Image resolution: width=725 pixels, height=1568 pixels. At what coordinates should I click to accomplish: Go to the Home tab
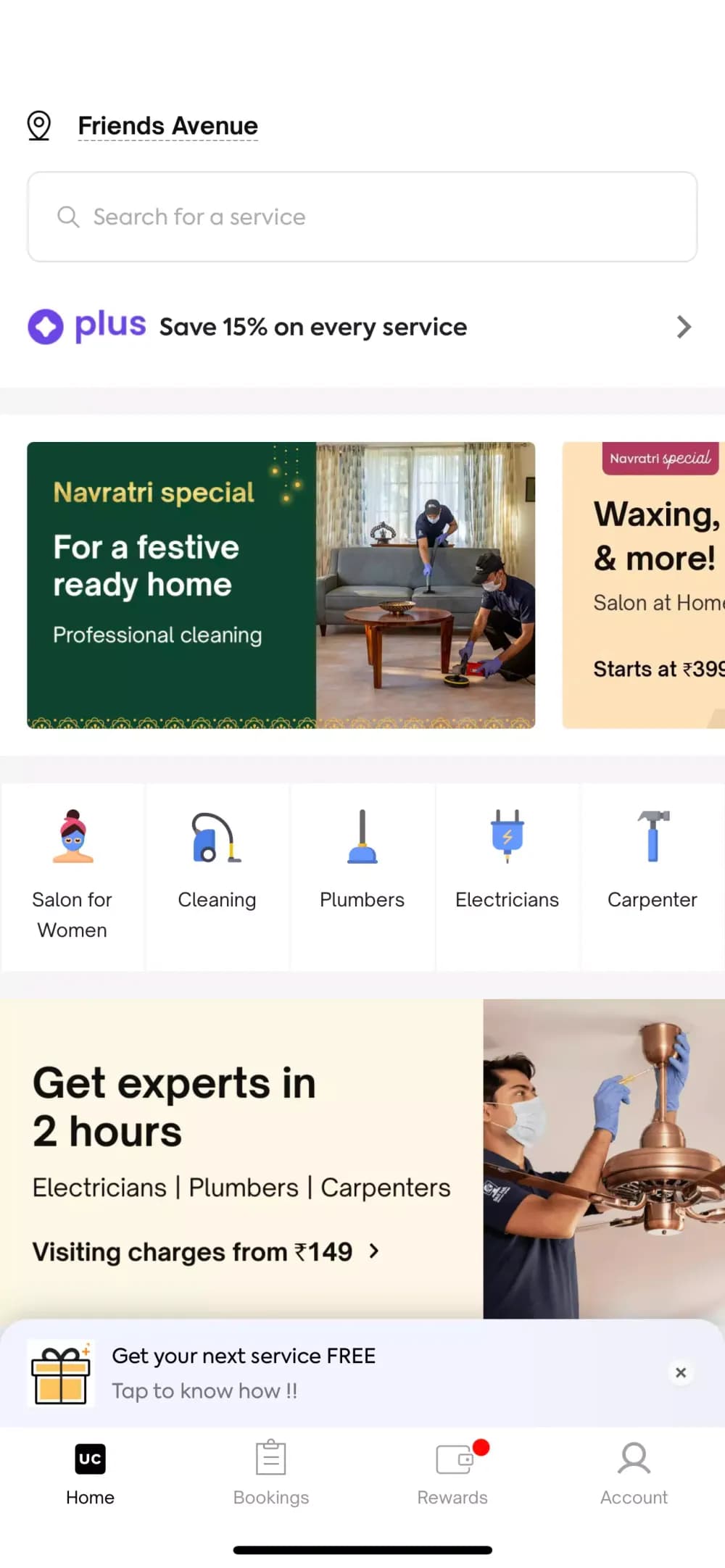click(x=90, y=1472)
